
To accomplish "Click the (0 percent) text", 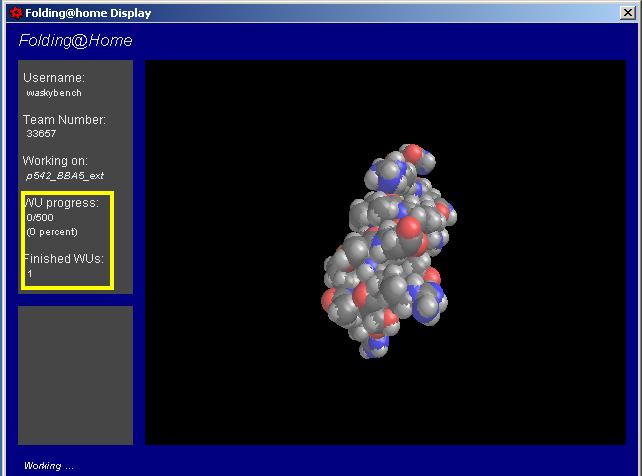I will point(52,232).
